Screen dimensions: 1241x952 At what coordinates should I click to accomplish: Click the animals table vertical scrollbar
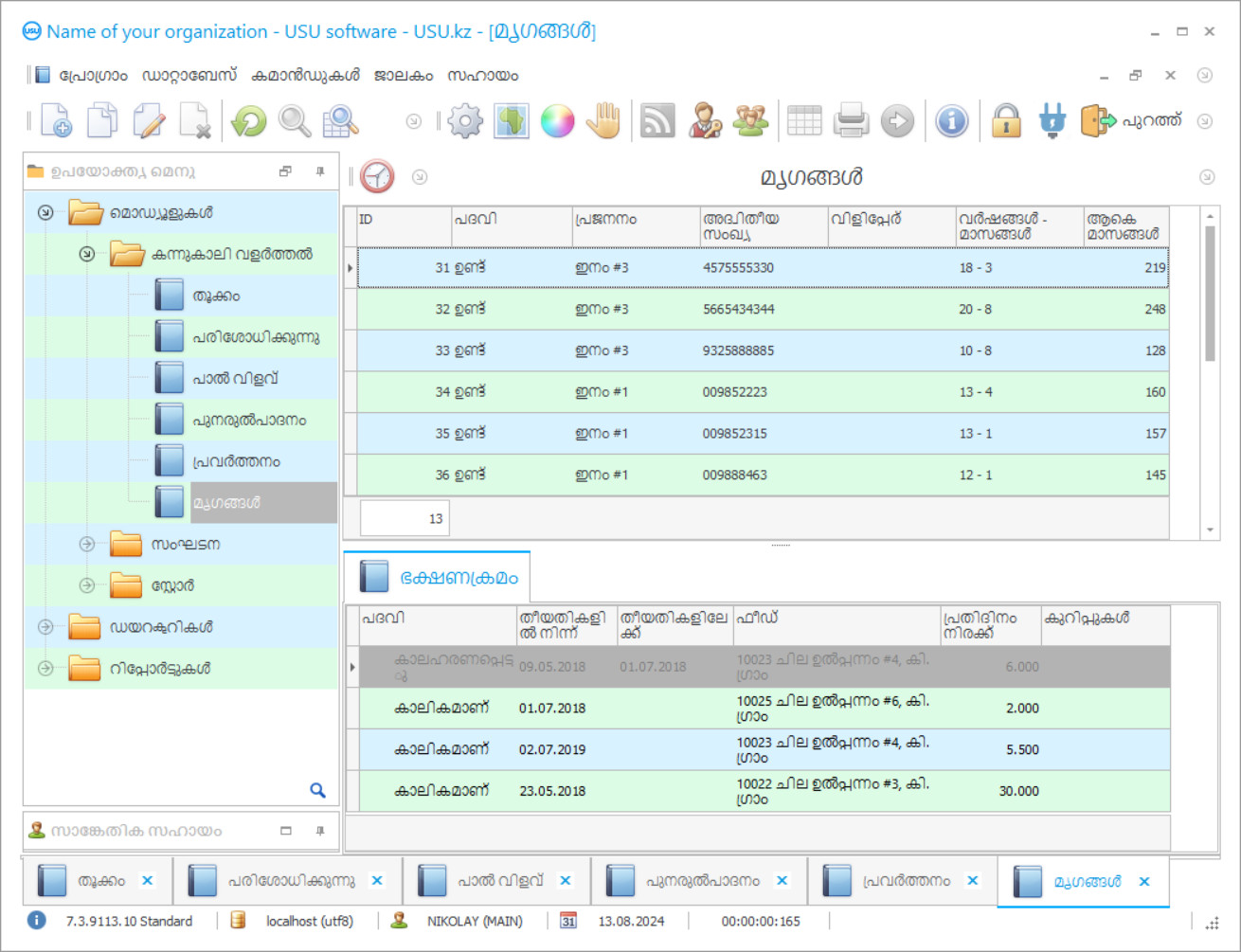pyautogui.click(x=1210, y=294)
